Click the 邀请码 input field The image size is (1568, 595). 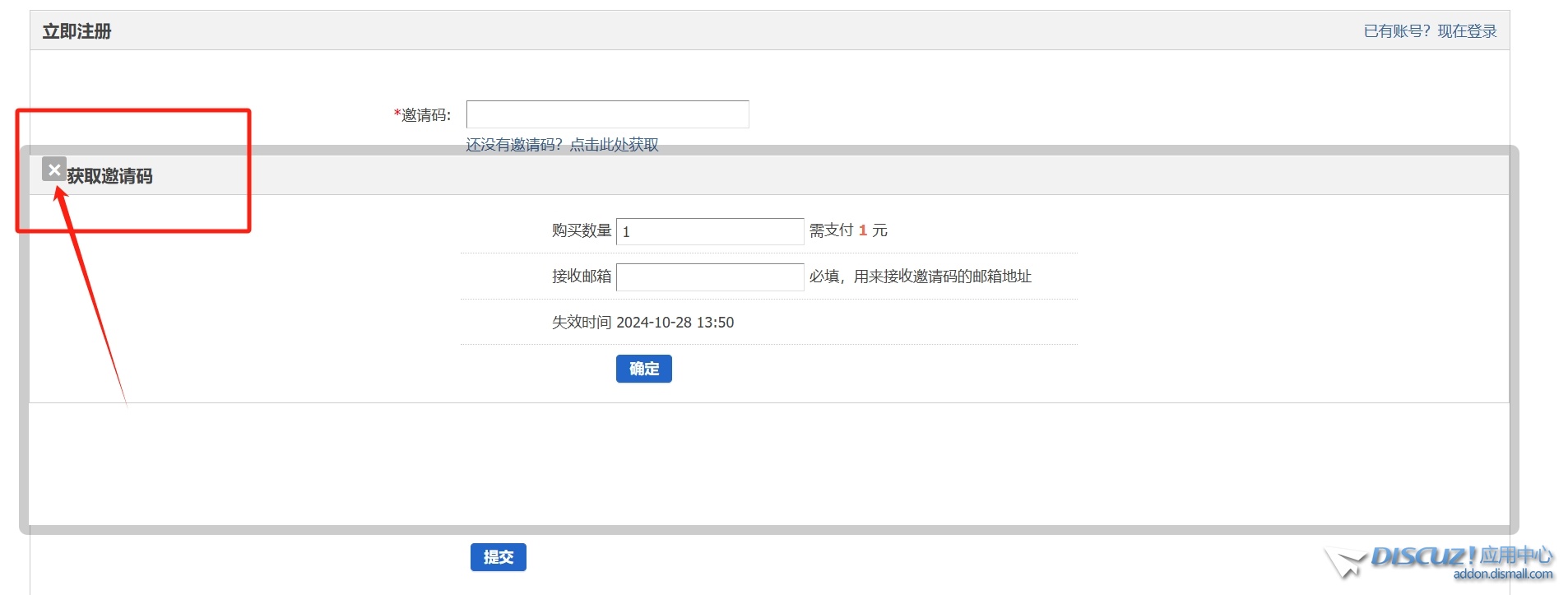[607, 114]
